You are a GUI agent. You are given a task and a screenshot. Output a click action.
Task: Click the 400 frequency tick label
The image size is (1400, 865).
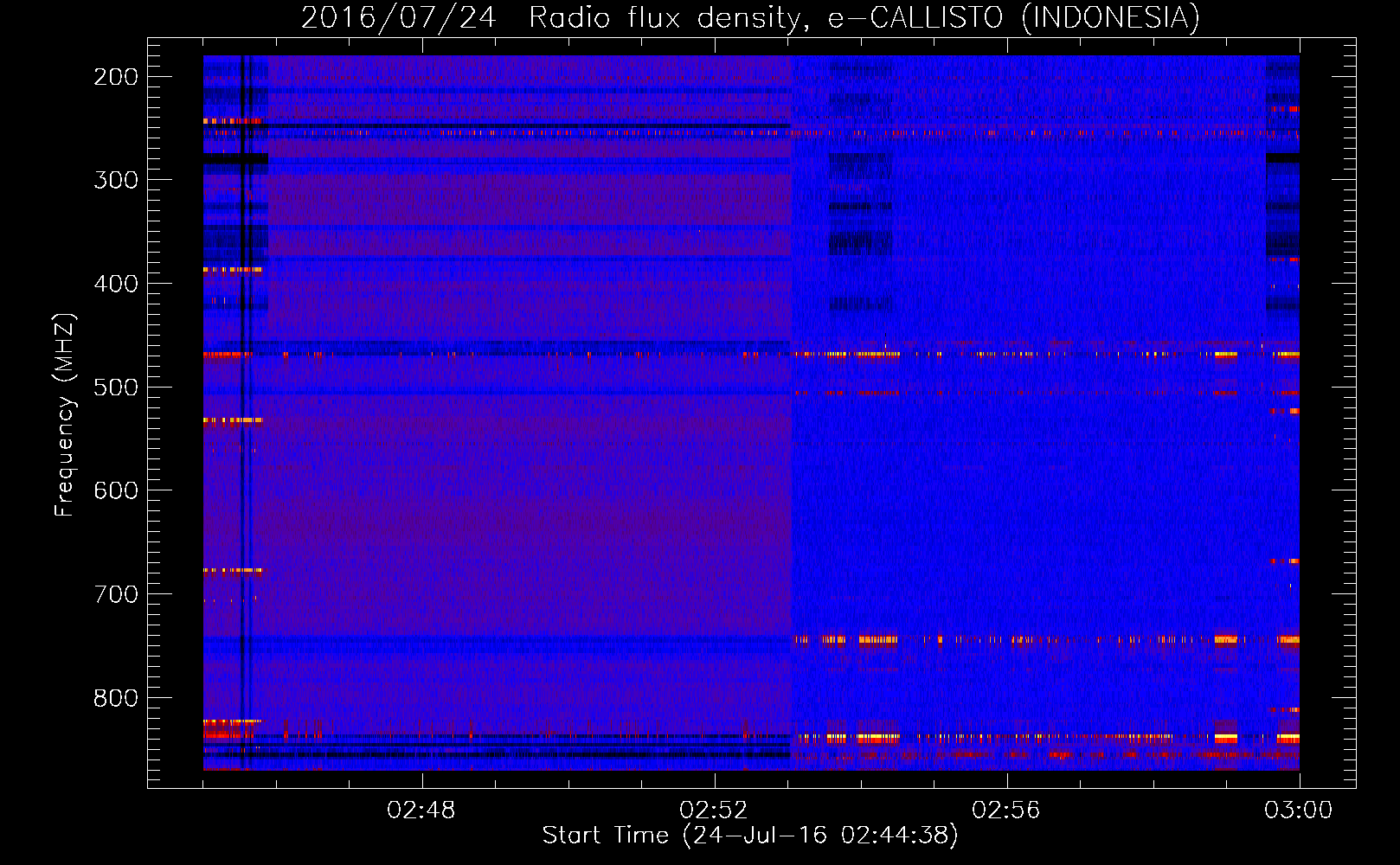(116, 284)
